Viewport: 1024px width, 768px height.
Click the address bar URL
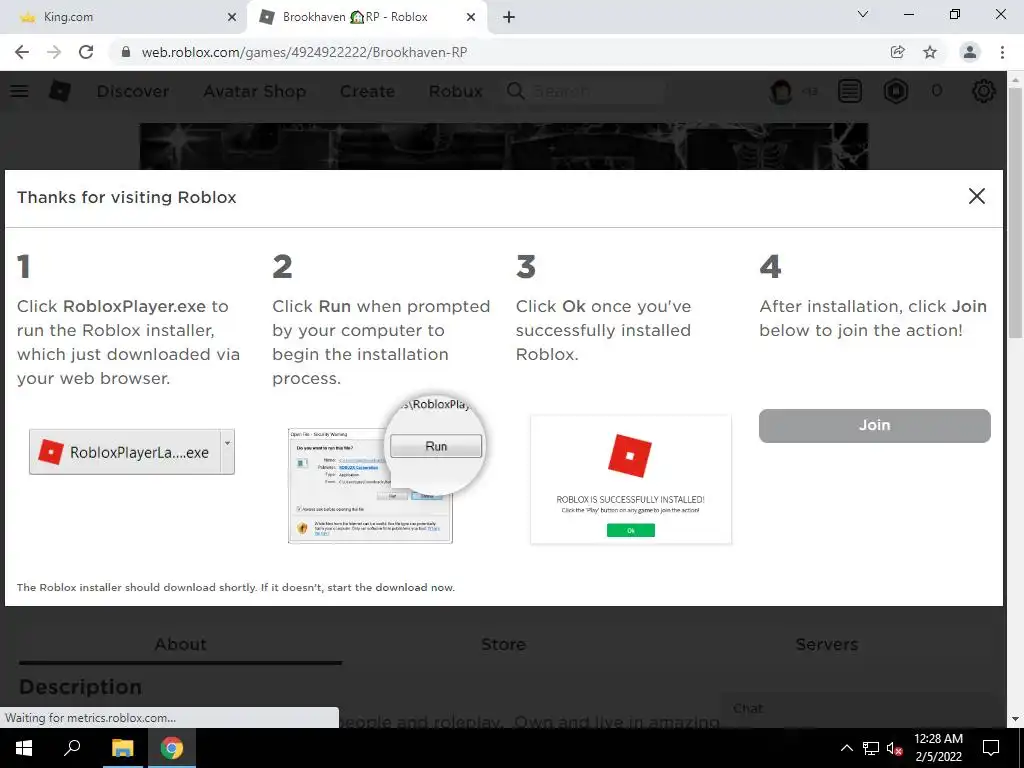pyautogui.click(x=304, y=52)
